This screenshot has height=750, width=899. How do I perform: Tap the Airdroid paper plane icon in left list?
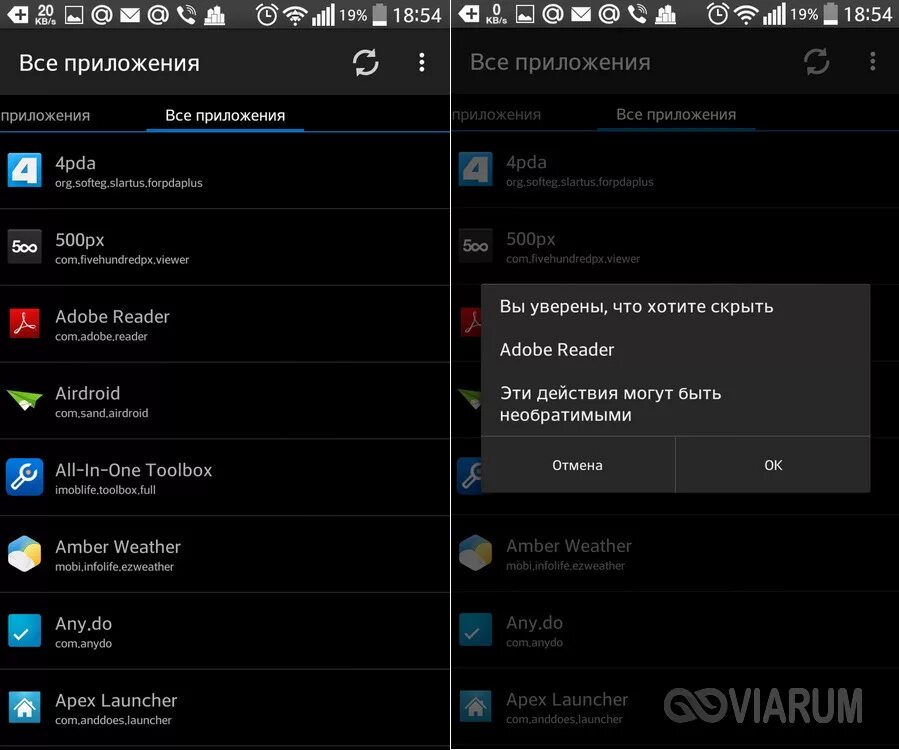click(25, 400)
